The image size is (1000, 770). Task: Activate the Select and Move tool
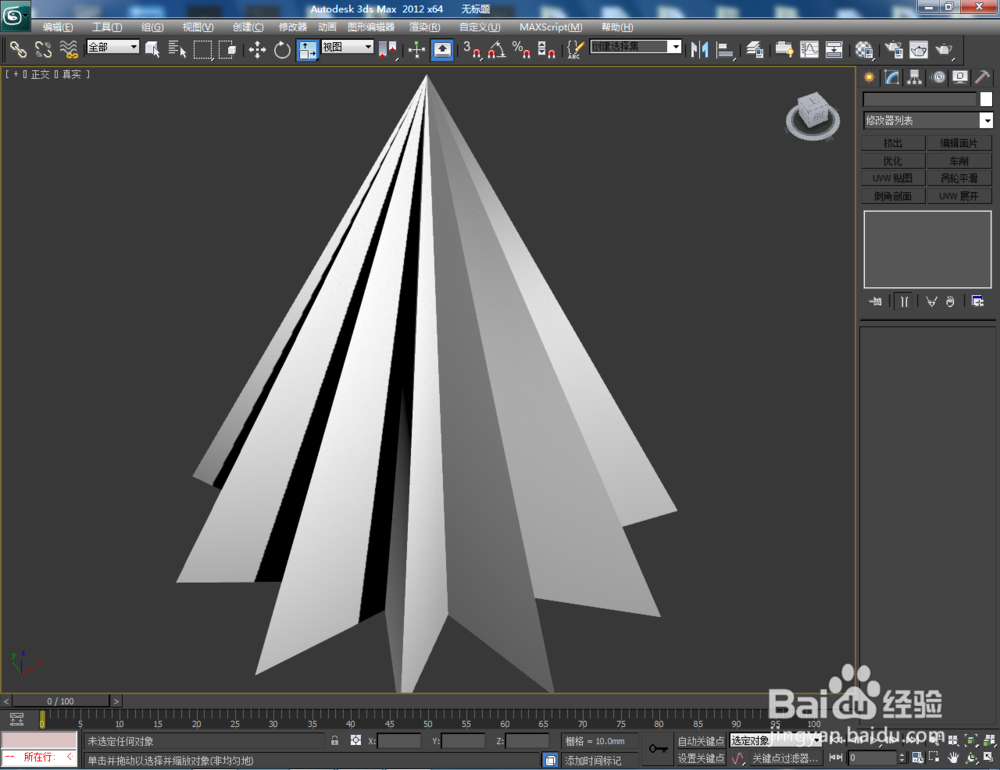pos(257,50)
